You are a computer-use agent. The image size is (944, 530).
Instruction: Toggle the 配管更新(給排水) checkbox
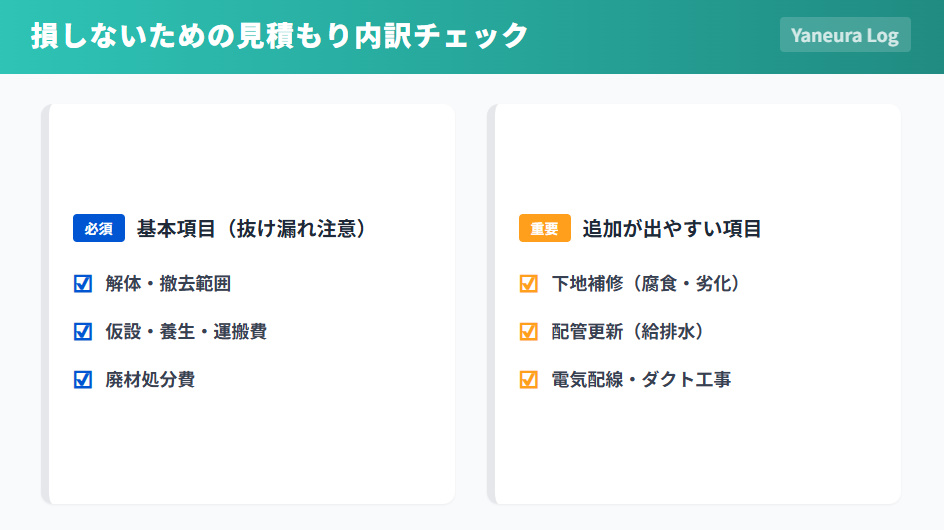pyautogui.click(x=529, y=332)
